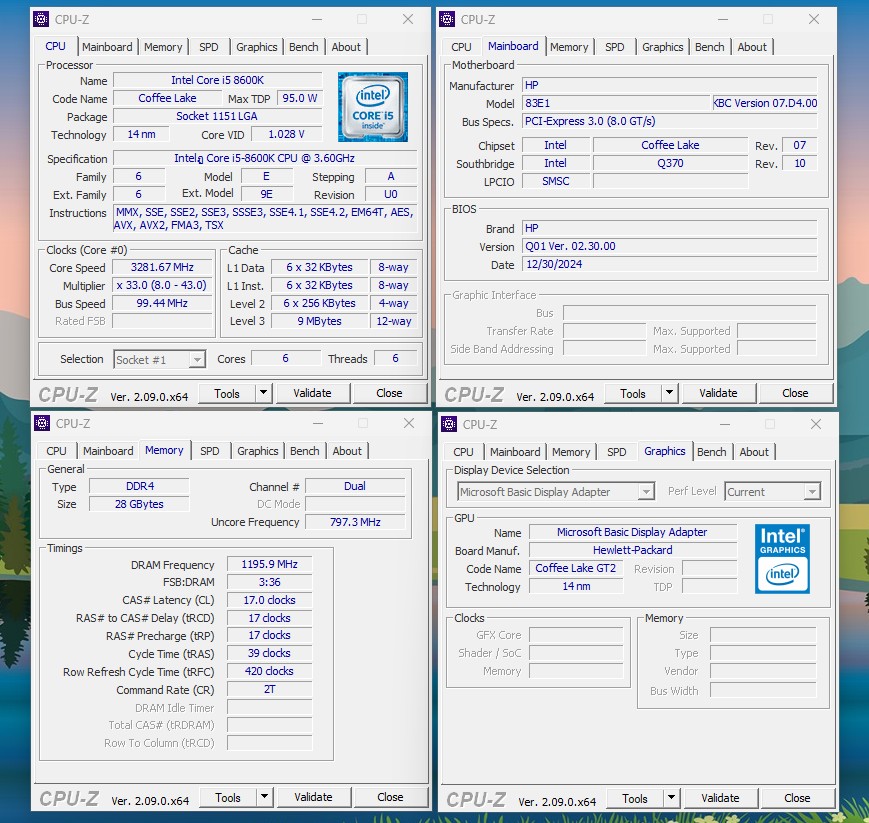Open the SPD tab in the Memory window
The width and height of the screenshot is (869, 823).
[x=209, y=451]
